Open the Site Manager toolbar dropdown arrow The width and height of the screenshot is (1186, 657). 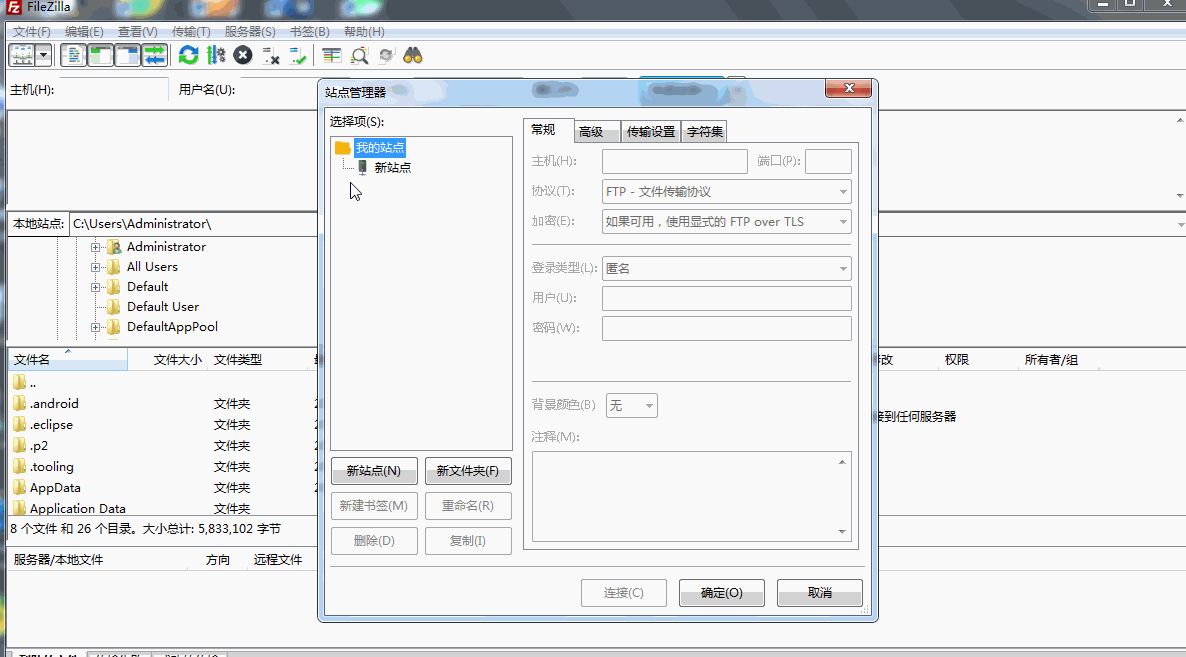(x=43, y=55)
